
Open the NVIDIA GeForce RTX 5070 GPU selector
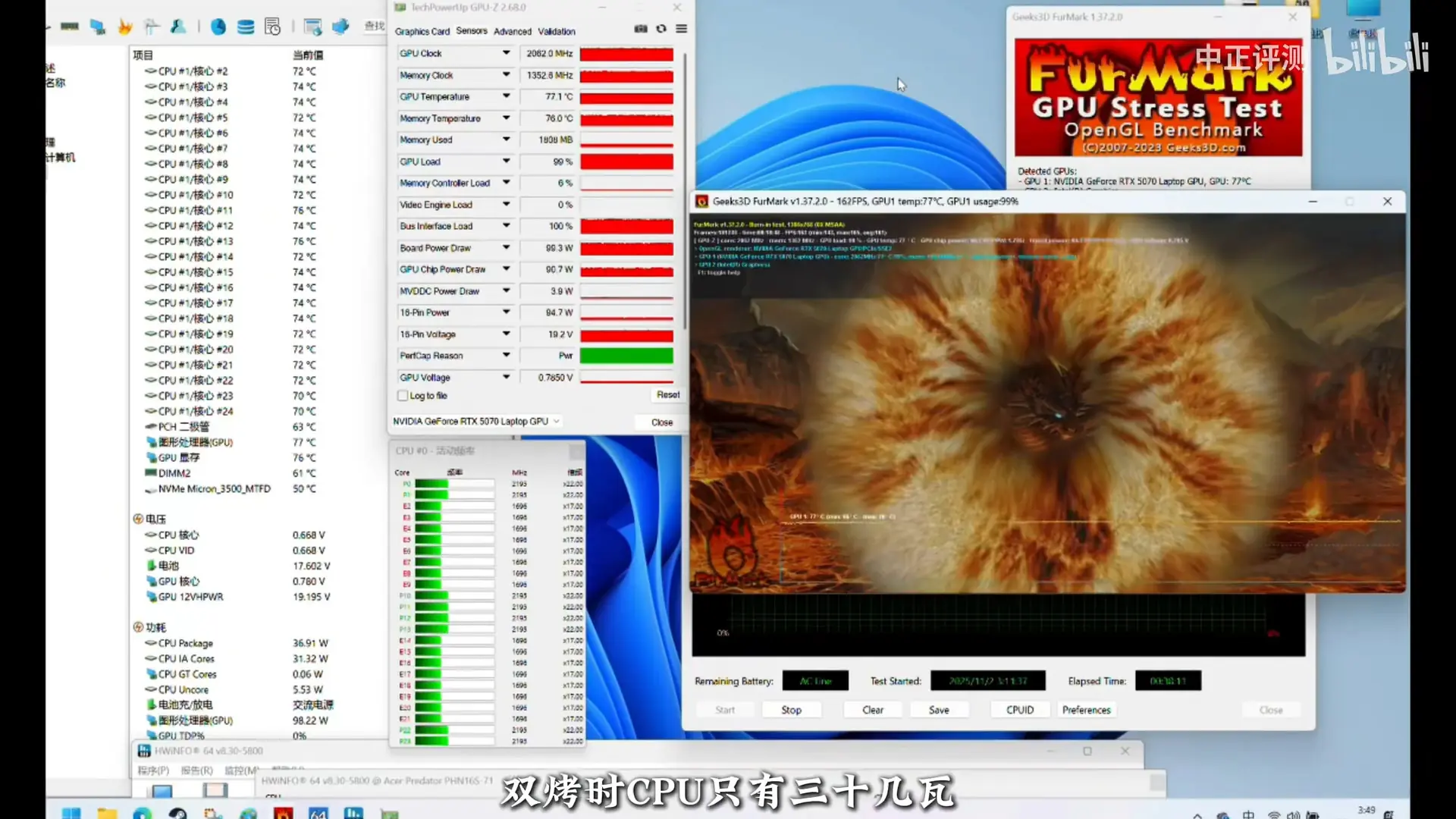[475, 422]
